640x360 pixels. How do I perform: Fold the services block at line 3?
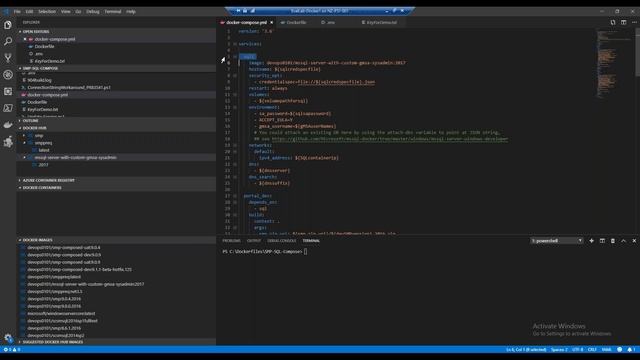235,44
